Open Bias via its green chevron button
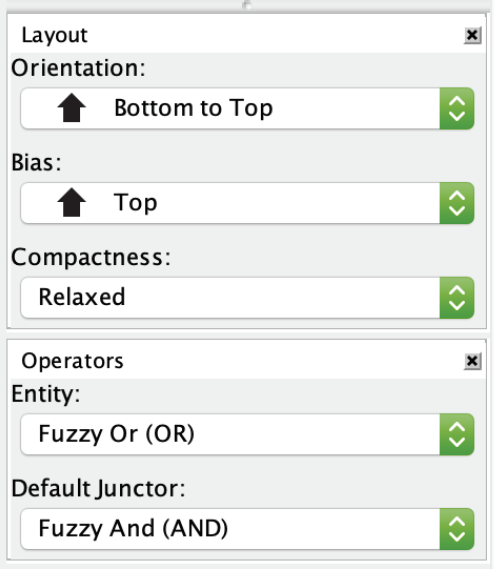The width and height of the screenshot is (494, 569). pos(457,203)
